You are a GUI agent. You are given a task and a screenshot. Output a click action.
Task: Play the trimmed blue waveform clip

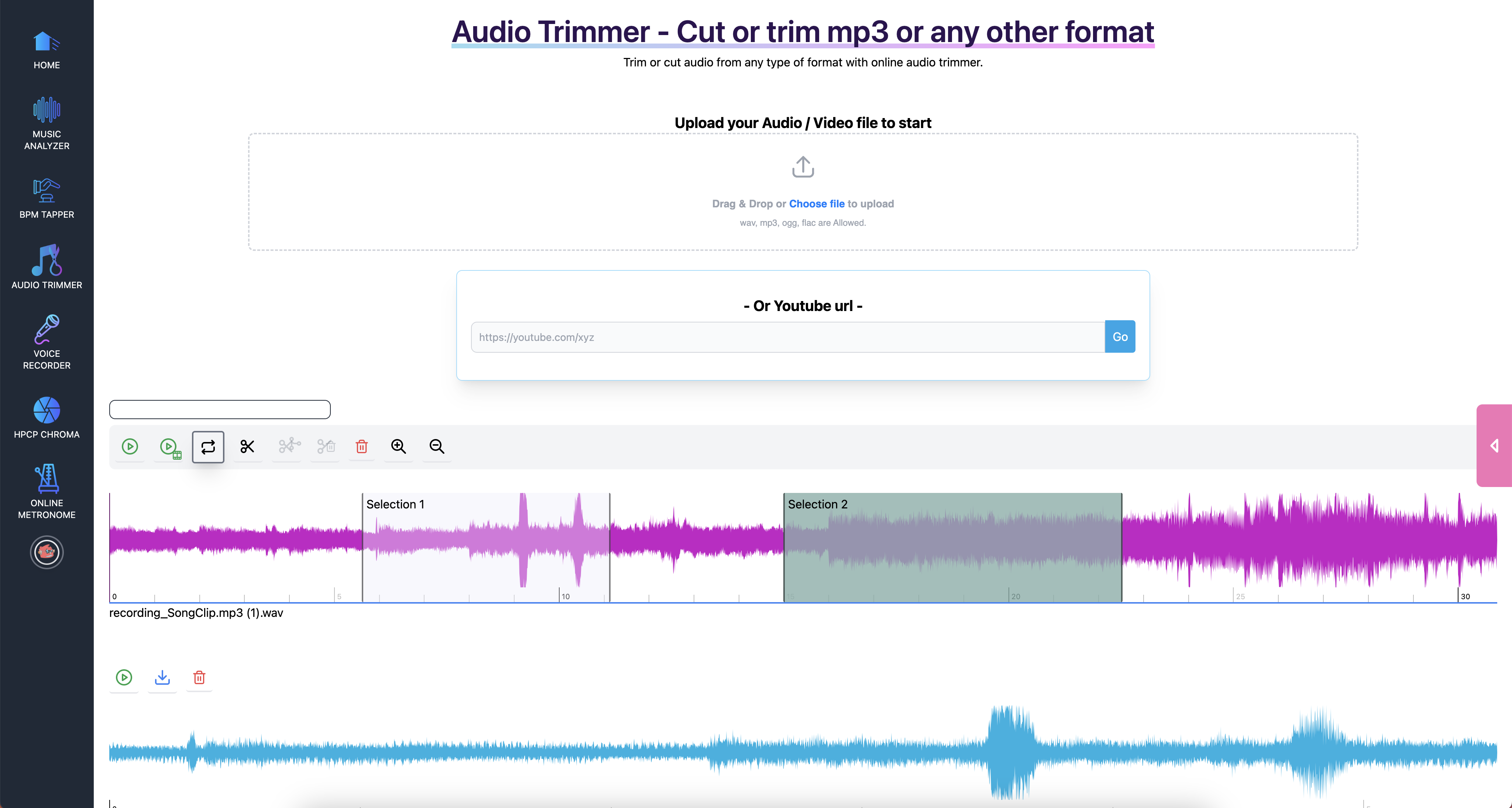[124, 678]
